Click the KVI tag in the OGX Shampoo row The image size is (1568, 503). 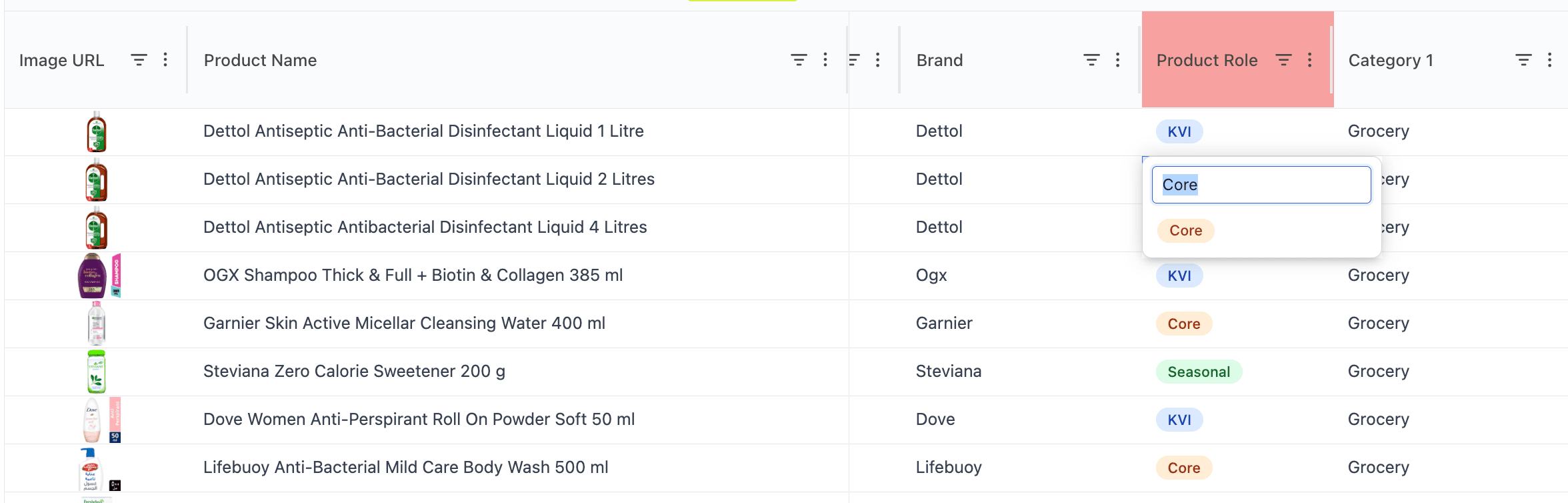coord(1179,276)
